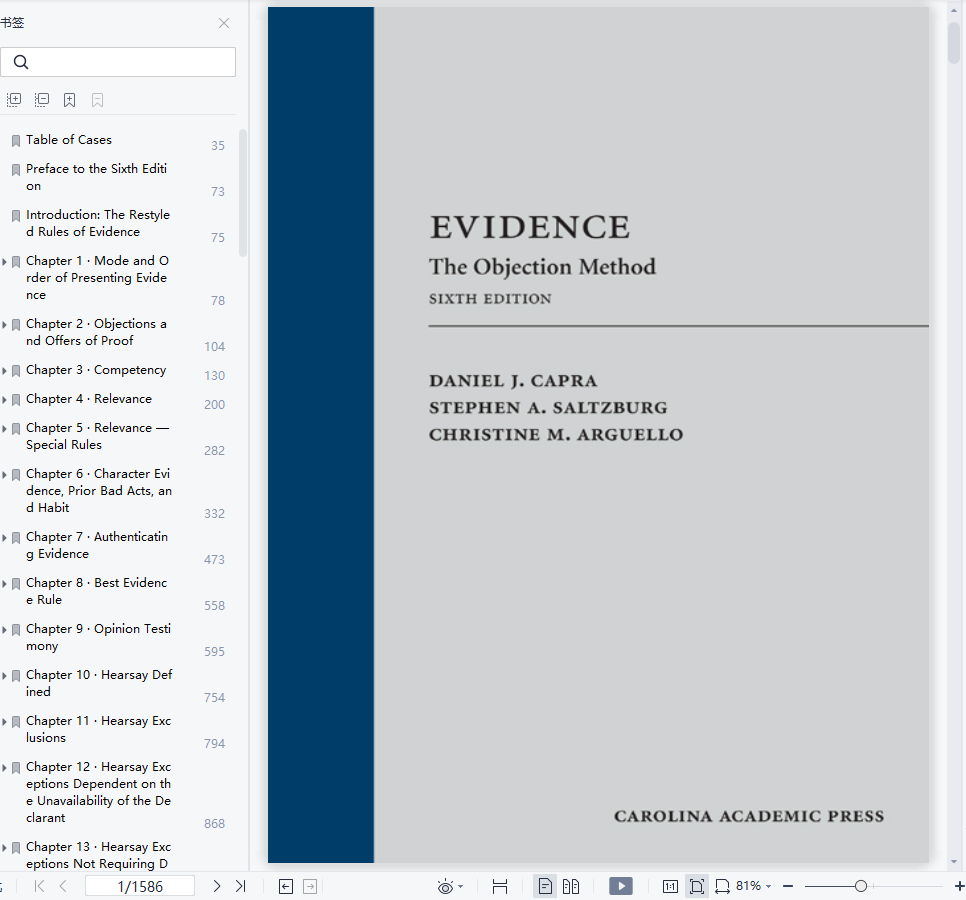Expand Chapter 9 Opinion Testimony bookmark
The height and width of the screenshot is (900, 966).
tap(4, 630)
